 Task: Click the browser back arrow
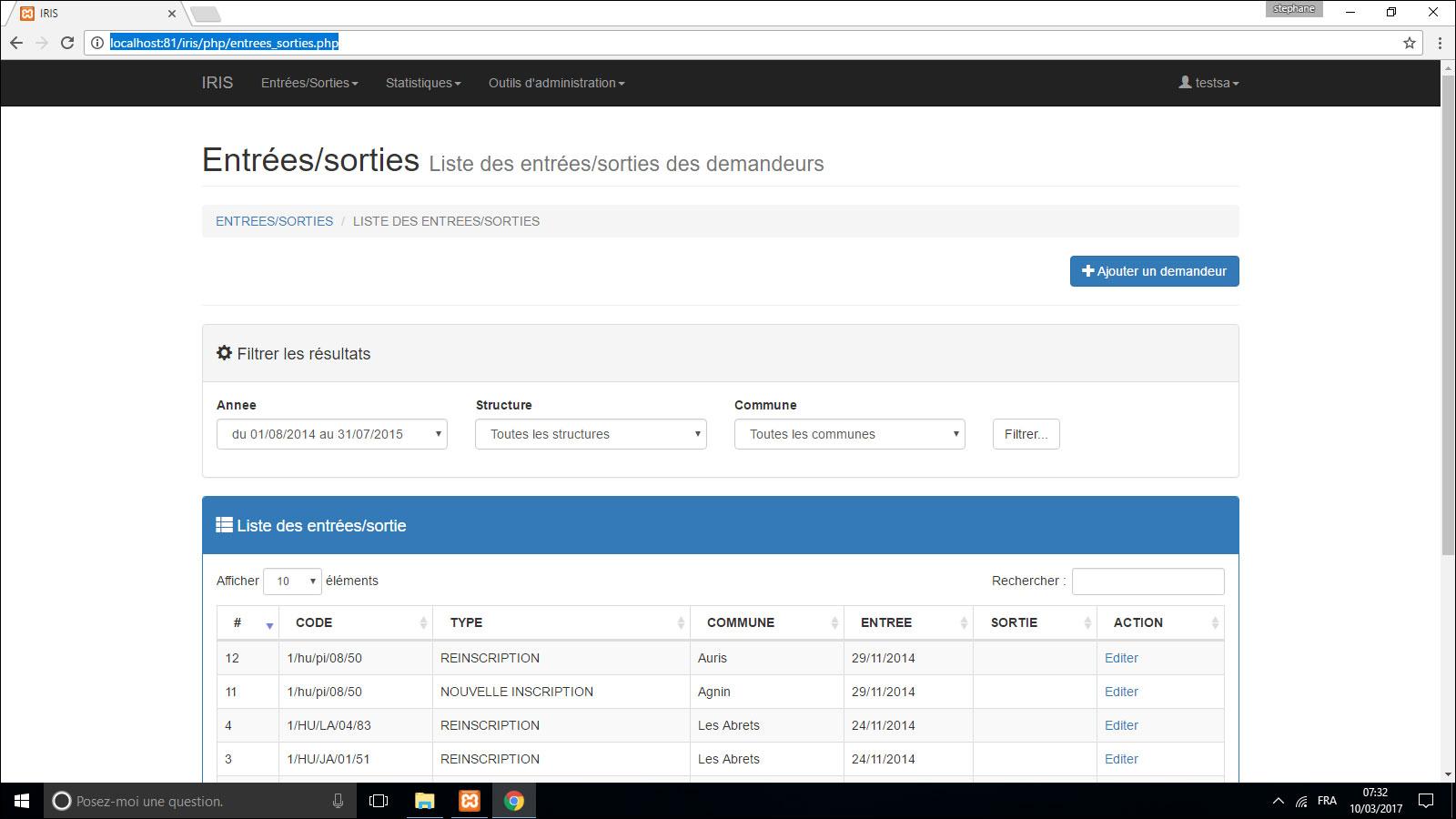[x=16, y=43]
